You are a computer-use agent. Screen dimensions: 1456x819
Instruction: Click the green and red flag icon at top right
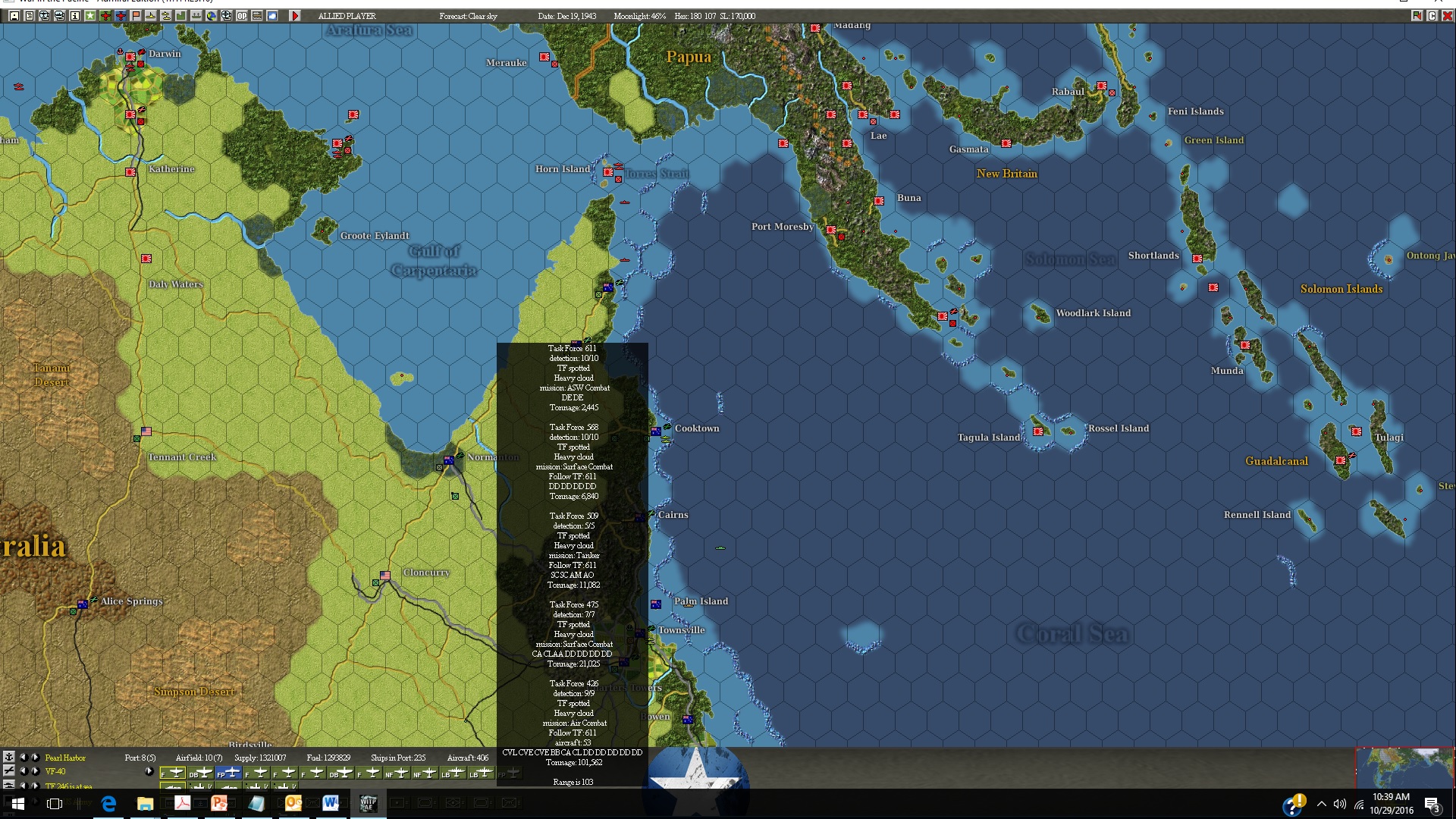(1417, 15)
